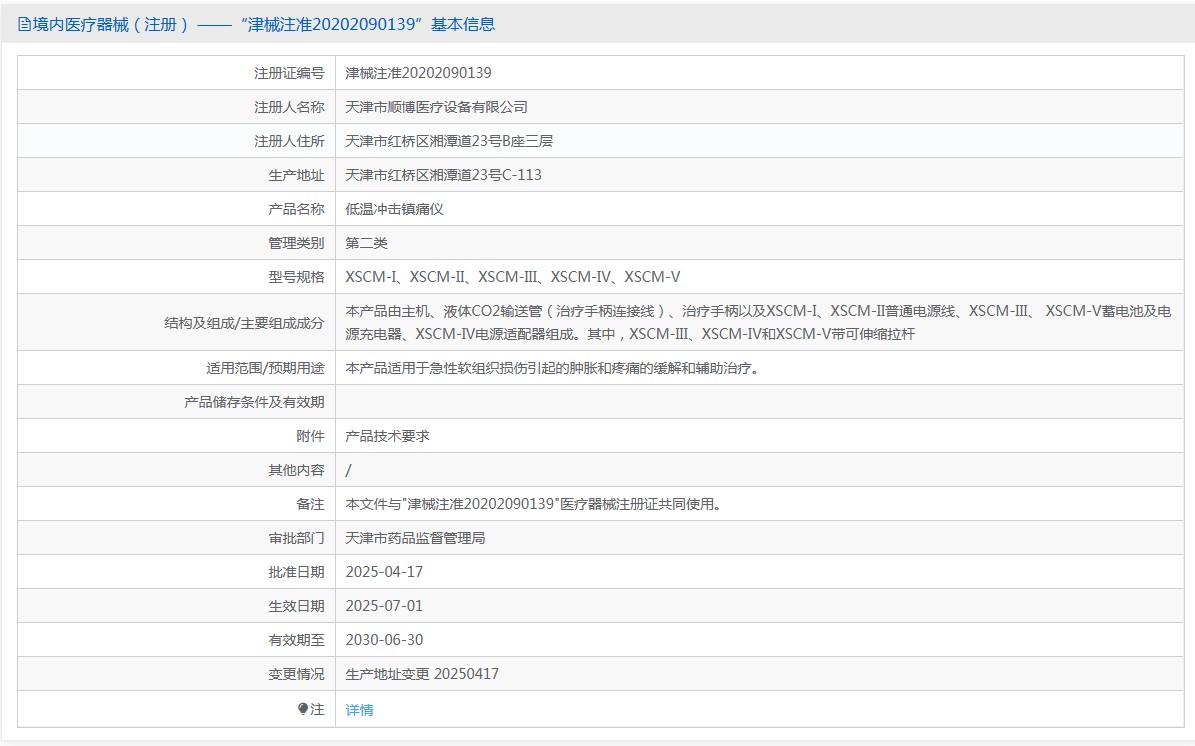Click the lightbulb icon beside 注
Viewport: 1195px width, 746px height.
click(x=303, y=709)
